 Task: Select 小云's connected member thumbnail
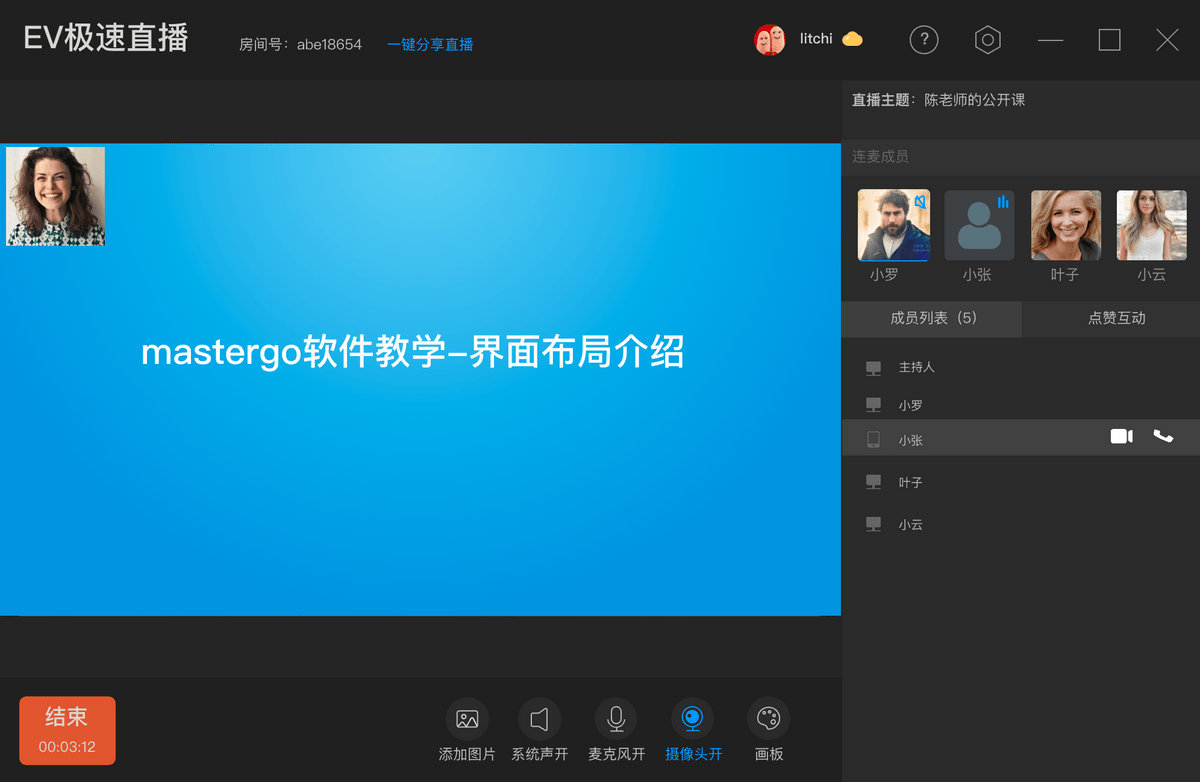tap(1152, 226)
